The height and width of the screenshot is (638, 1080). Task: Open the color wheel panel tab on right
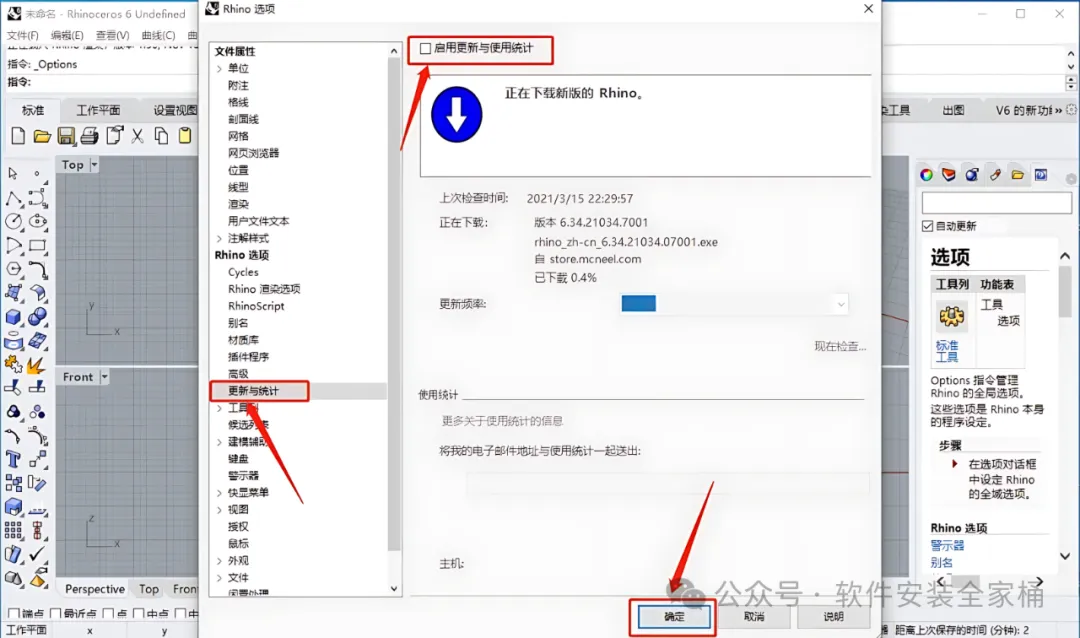[926, 175]
